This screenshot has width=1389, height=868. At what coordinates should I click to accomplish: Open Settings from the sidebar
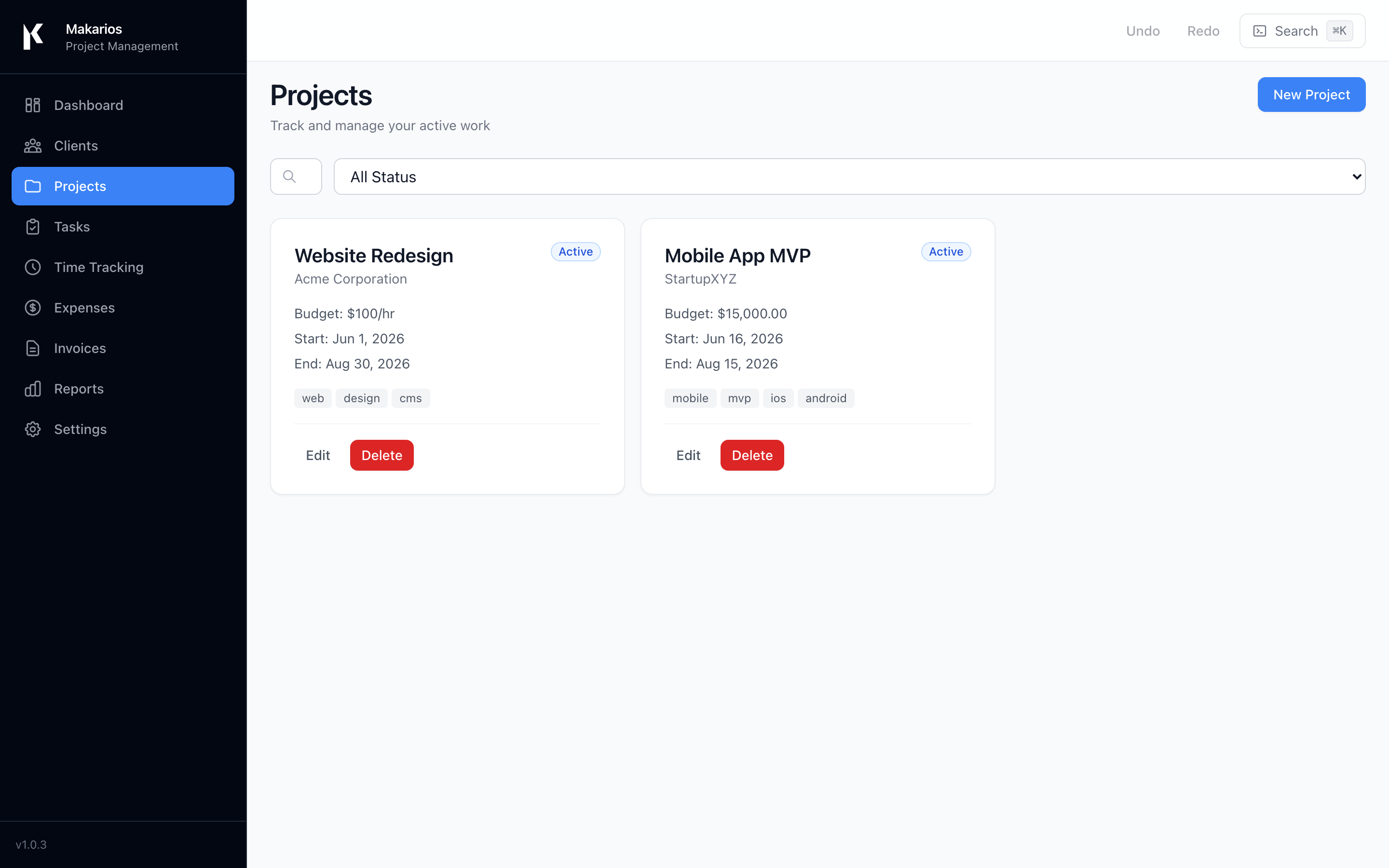pos(123,429)
